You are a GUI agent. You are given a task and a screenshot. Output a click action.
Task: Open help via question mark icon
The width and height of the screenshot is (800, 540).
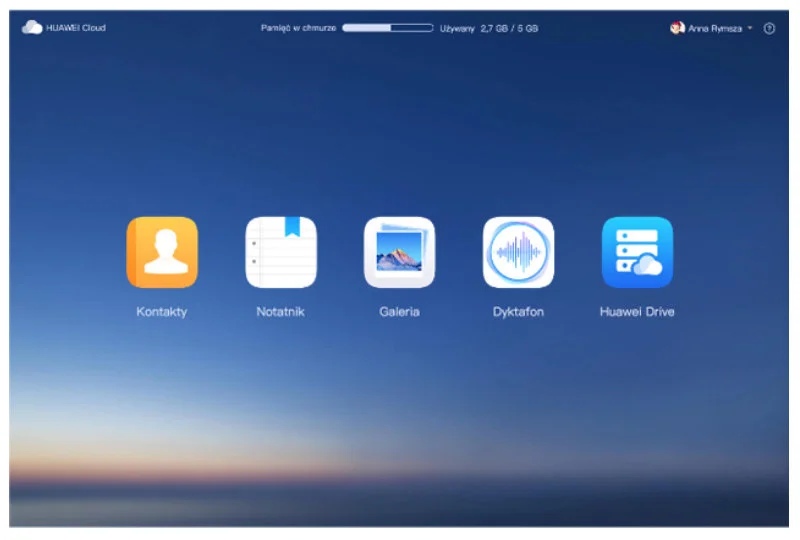tap(769, 28)
